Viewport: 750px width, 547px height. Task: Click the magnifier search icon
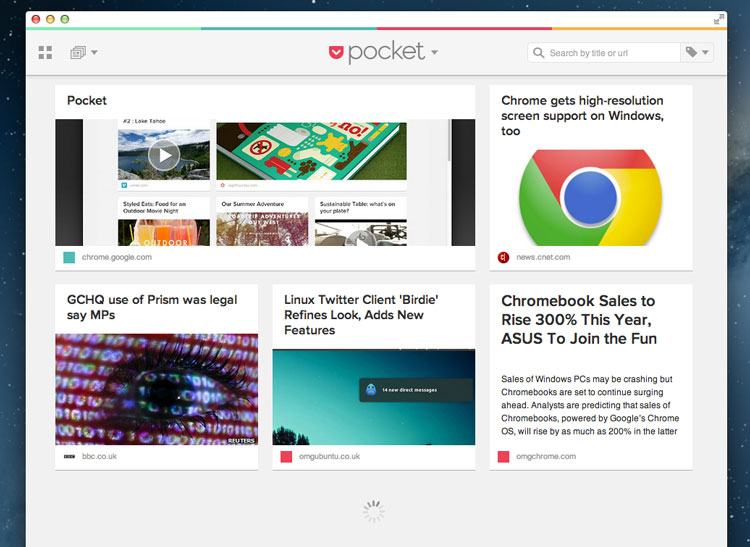538,53
